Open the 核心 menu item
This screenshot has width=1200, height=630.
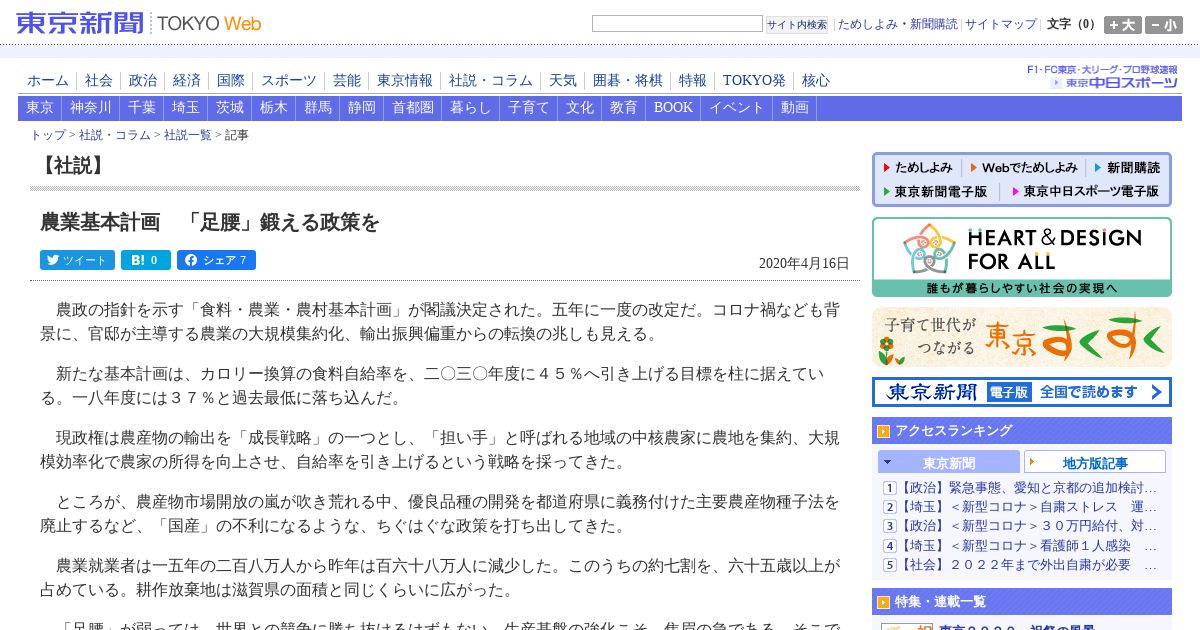coord(816,81)
